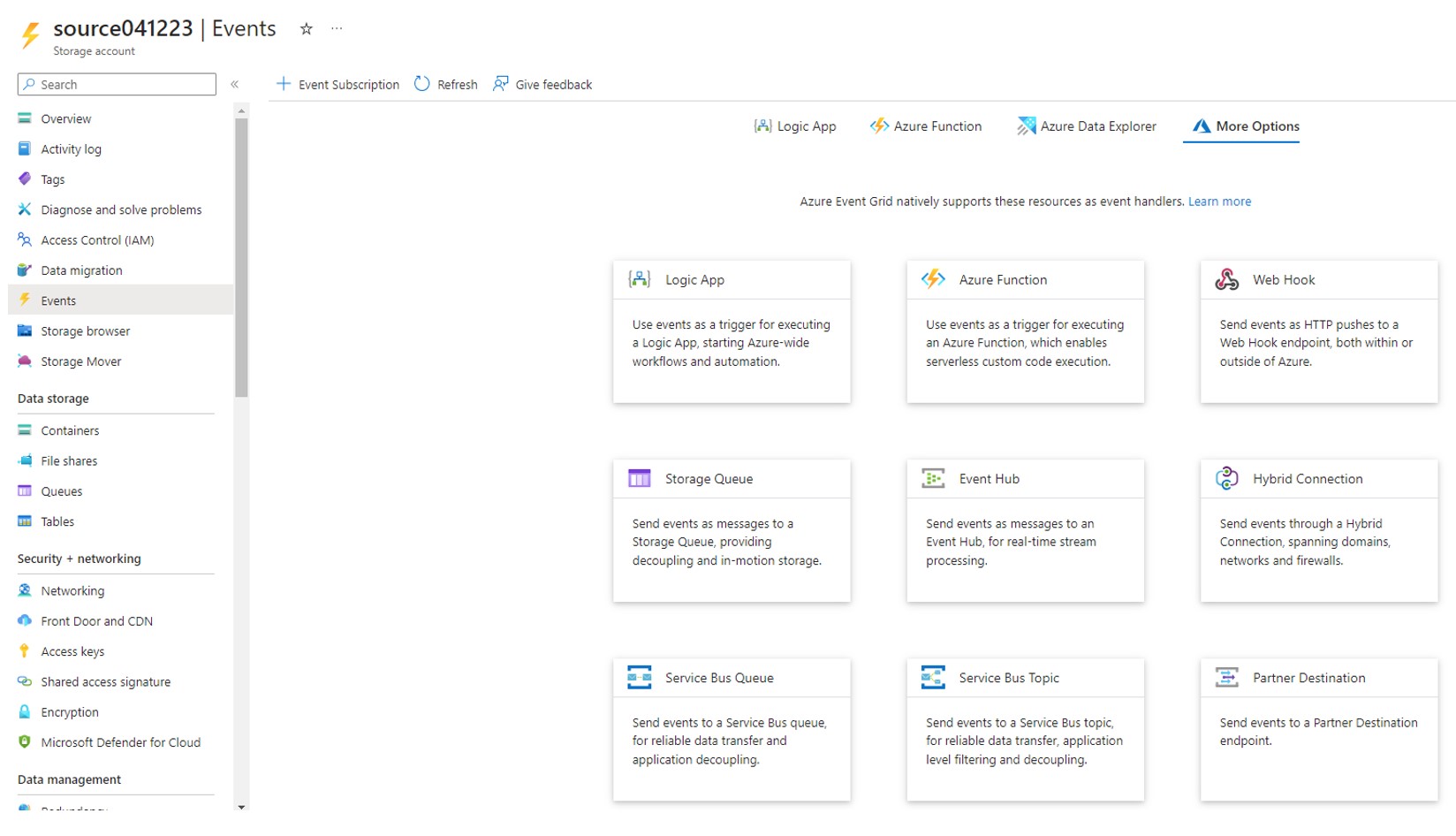Viewport: 1456px width, 836px height.
Task: Click the Web Hook card icon
Action: [x=1226, y=280]
